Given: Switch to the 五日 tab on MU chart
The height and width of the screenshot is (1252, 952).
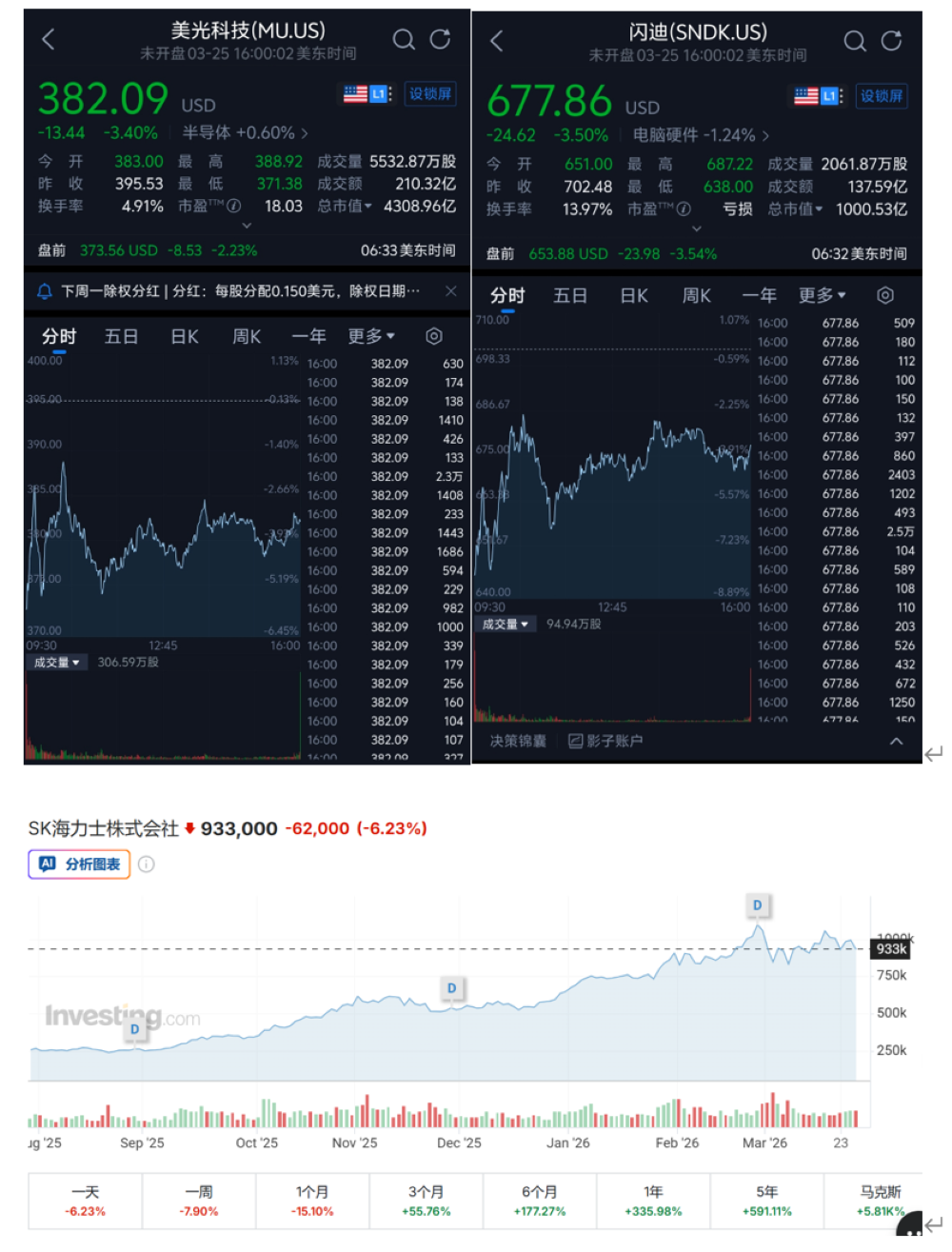Looking at the screenshot, I should 120,336.
